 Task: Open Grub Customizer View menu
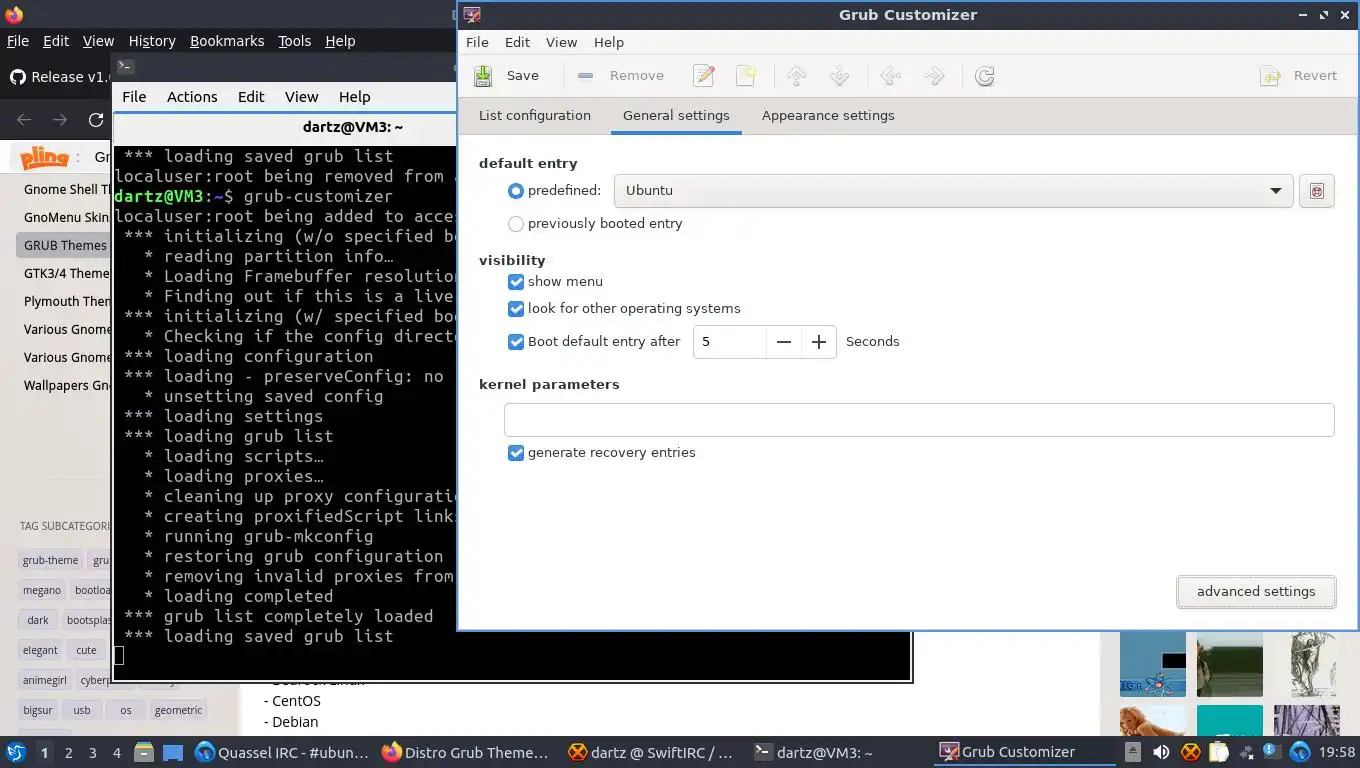(561, 42)
